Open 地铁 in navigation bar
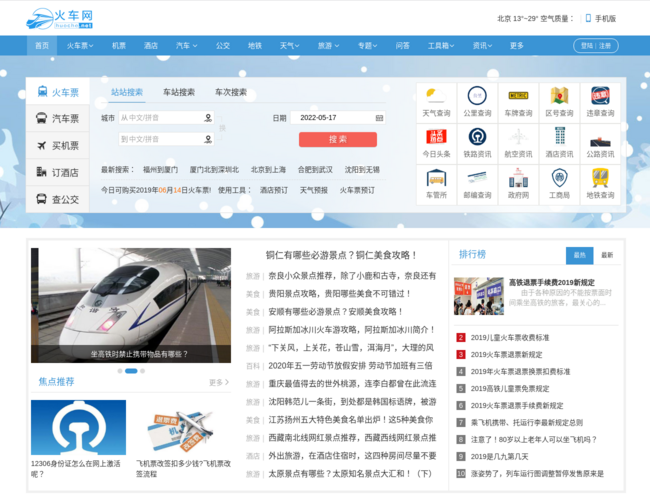The image size is (650, 500). click(255, 46)
